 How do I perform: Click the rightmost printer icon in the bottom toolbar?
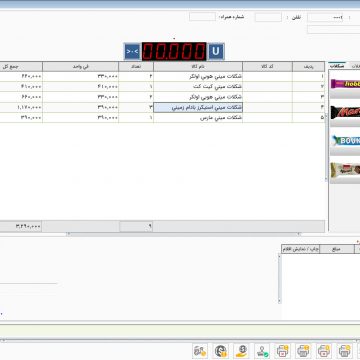pos(345,351)
